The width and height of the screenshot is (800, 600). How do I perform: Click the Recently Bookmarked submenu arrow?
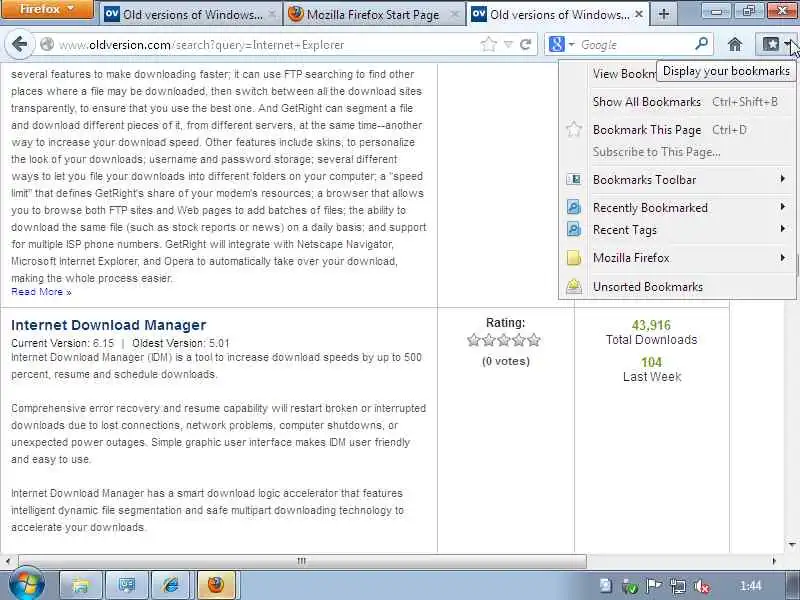tap(783, 207)
